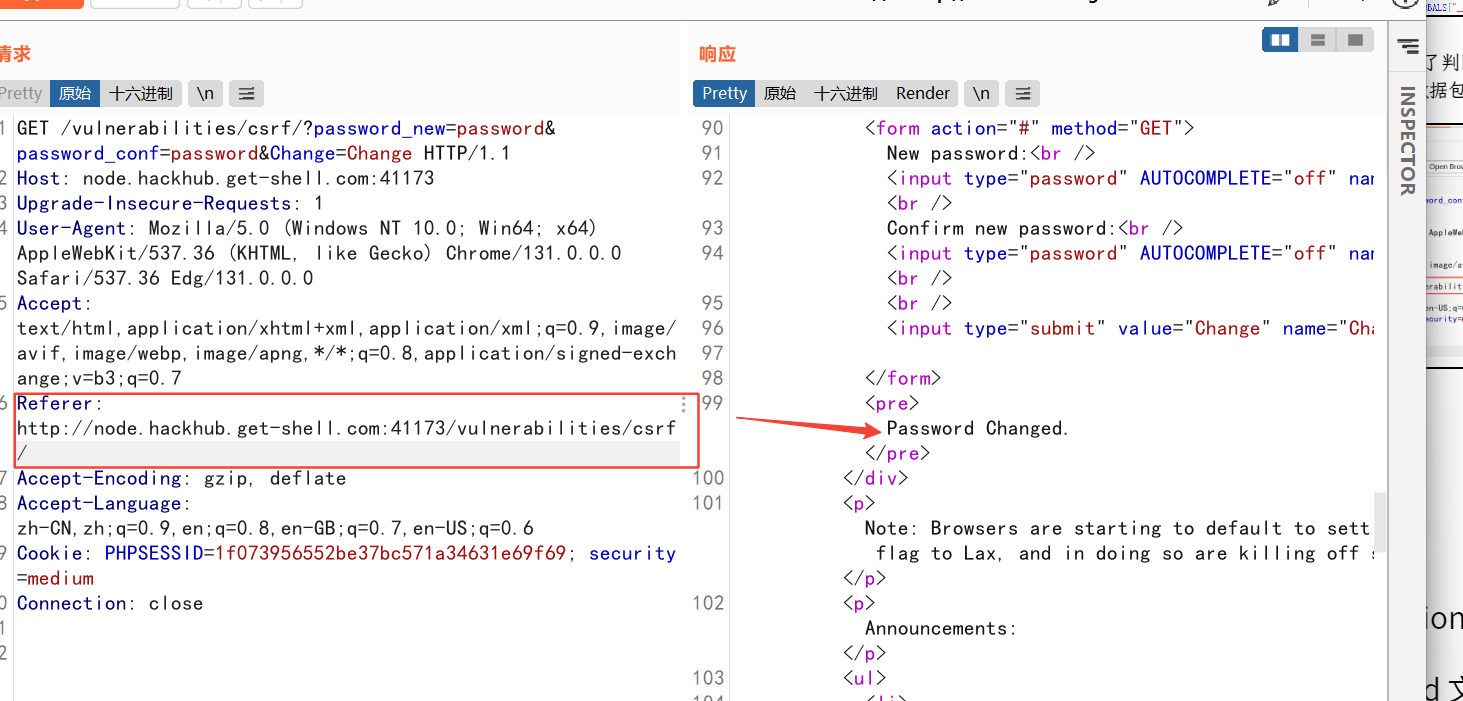Viewport: 1463px width, 701px height.
Task: Expand the vertical INSPECTOR side panel
Action: (x=1407, y=141)
